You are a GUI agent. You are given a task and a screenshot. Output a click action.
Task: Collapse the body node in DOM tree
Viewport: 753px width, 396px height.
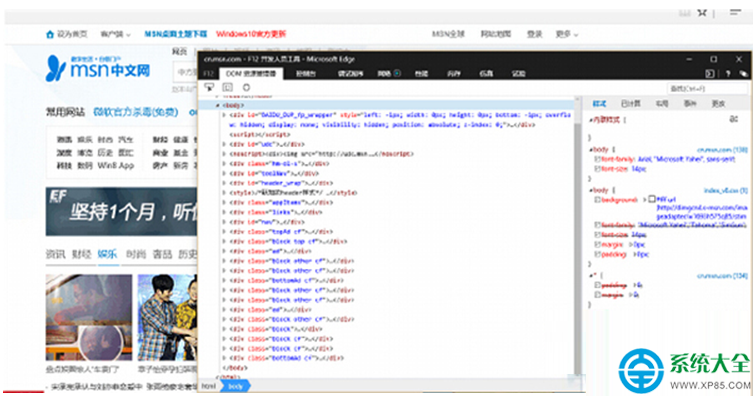click(218, 105)
